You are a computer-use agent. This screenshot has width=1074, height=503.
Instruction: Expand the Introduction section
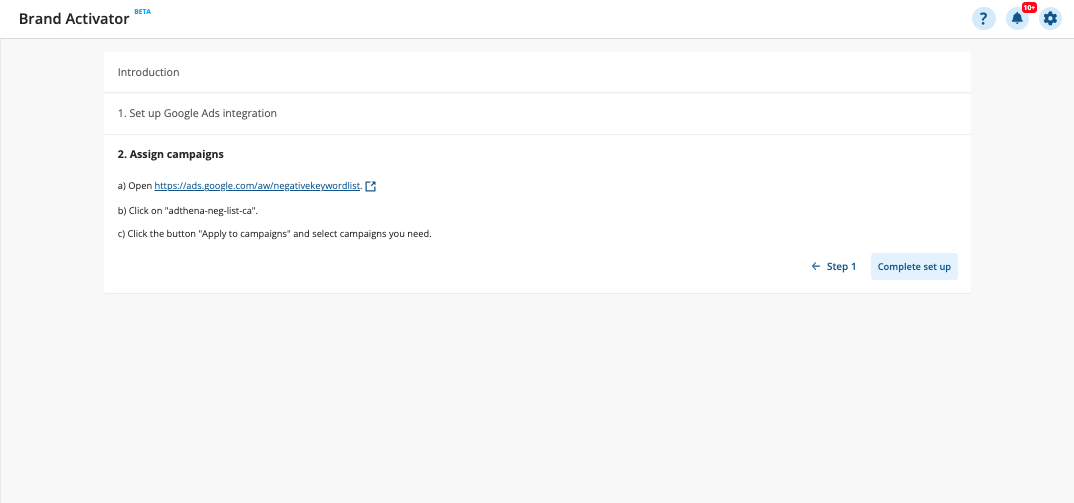click(537, 72)
